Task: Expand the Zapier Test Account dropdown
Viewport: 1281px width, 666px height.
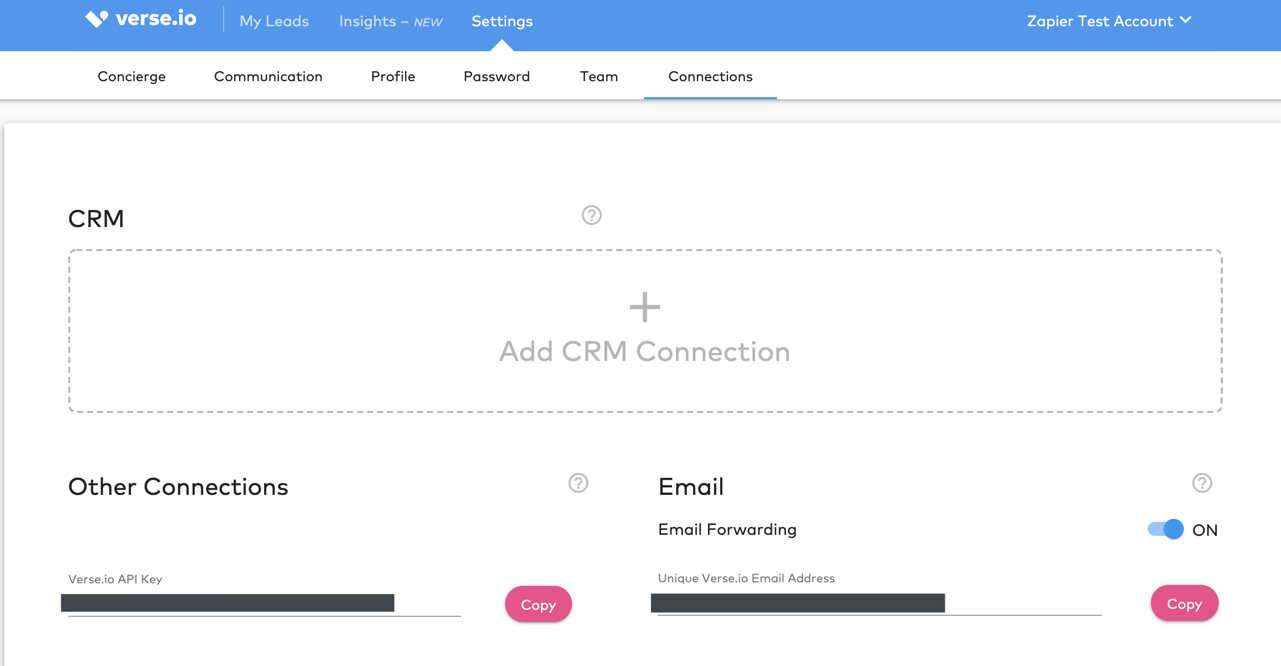Action: pos(1108,21)
